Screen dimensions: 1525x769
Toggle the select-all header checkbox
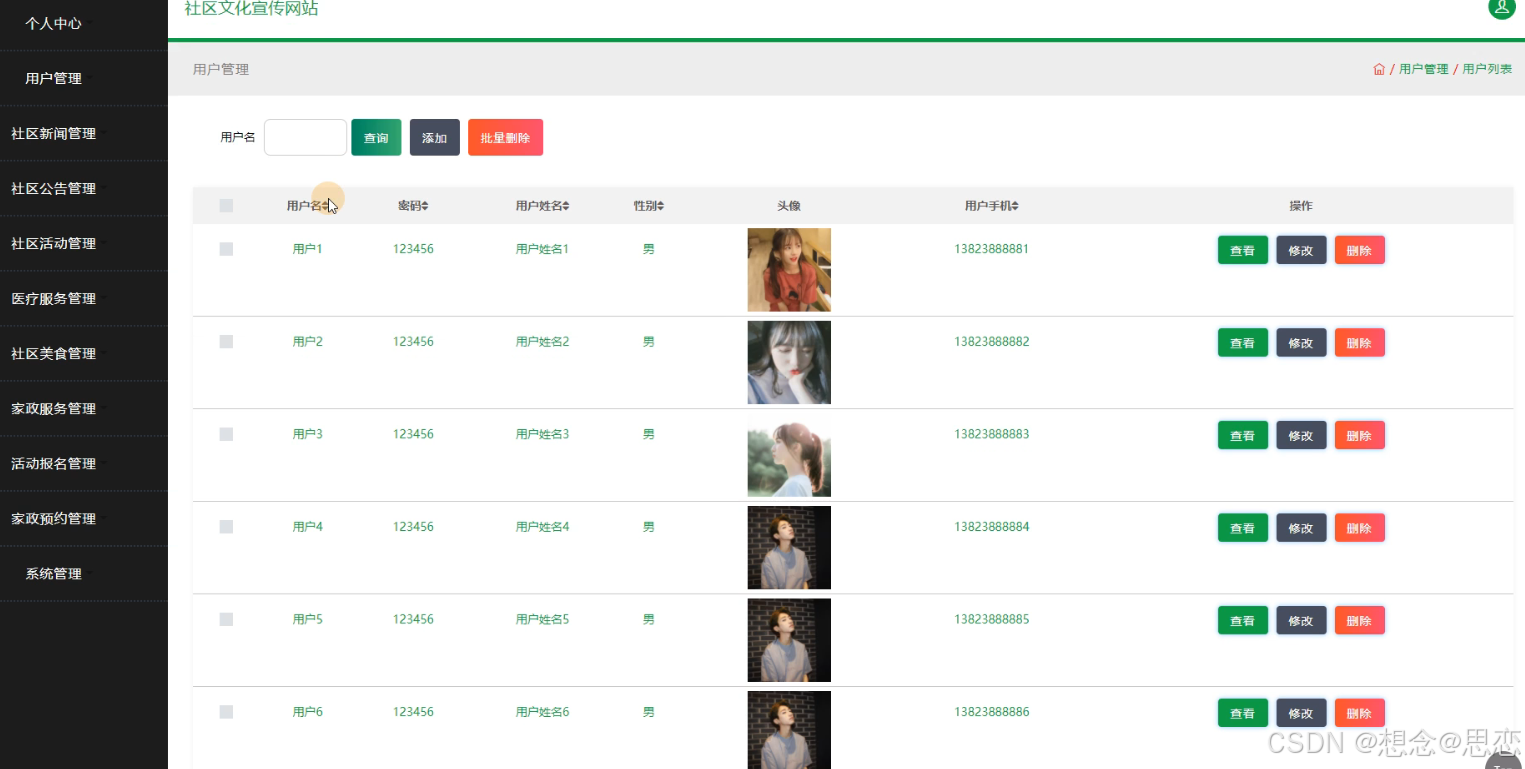click(x=226, y=206)
